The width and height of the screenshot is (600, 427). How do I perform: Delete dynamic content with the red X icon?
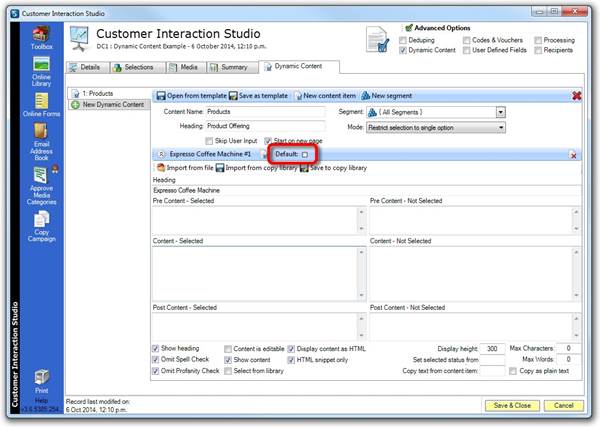click(576, 95)
